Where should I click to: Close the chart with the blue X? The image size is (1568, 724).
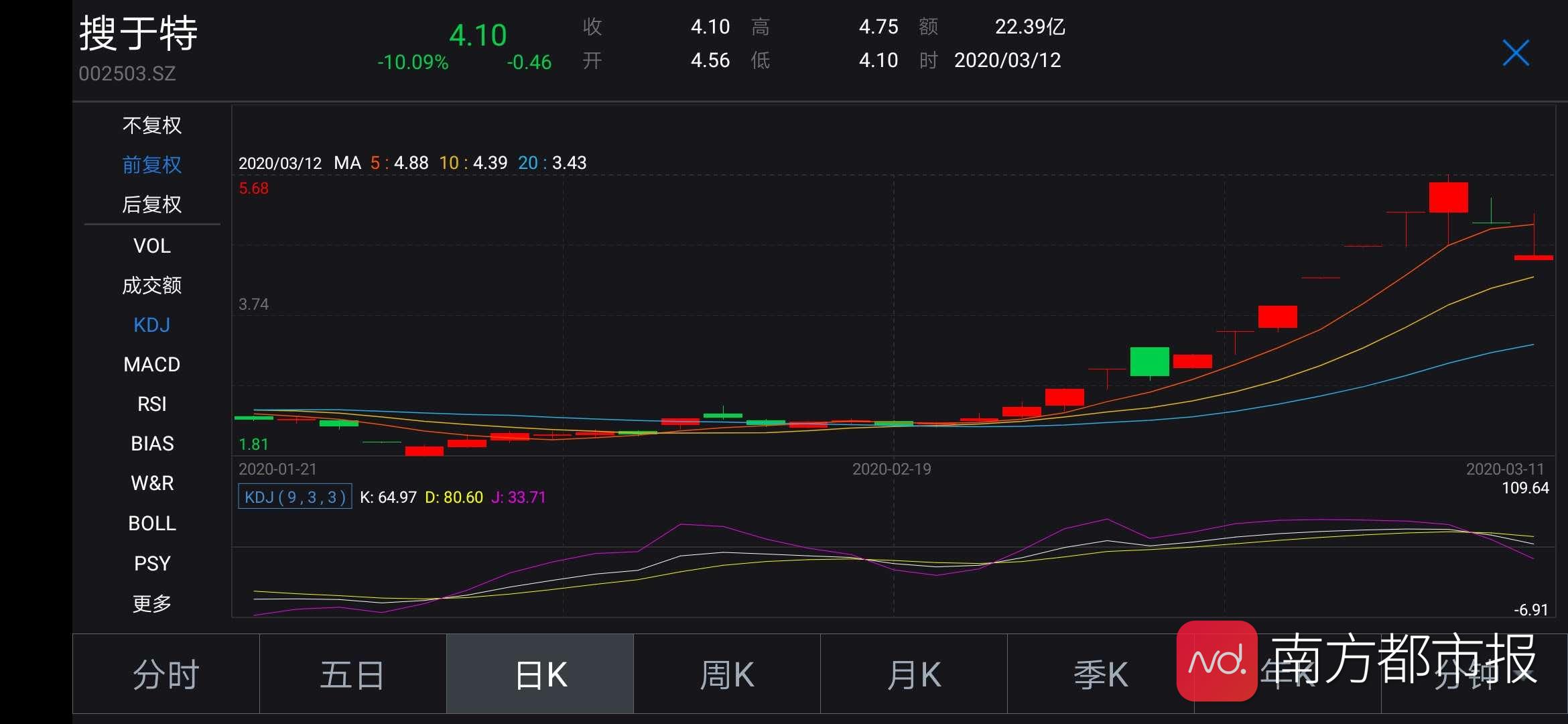point(1516,53)
